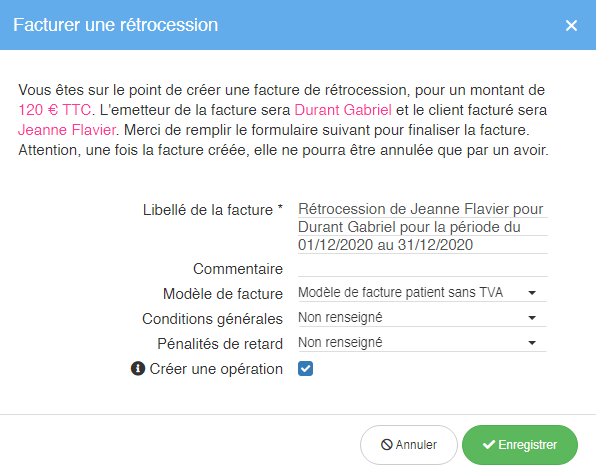Click the Annuler button
Image resolution: width=596 pixels, height=473 pixels.
point(409,444)
